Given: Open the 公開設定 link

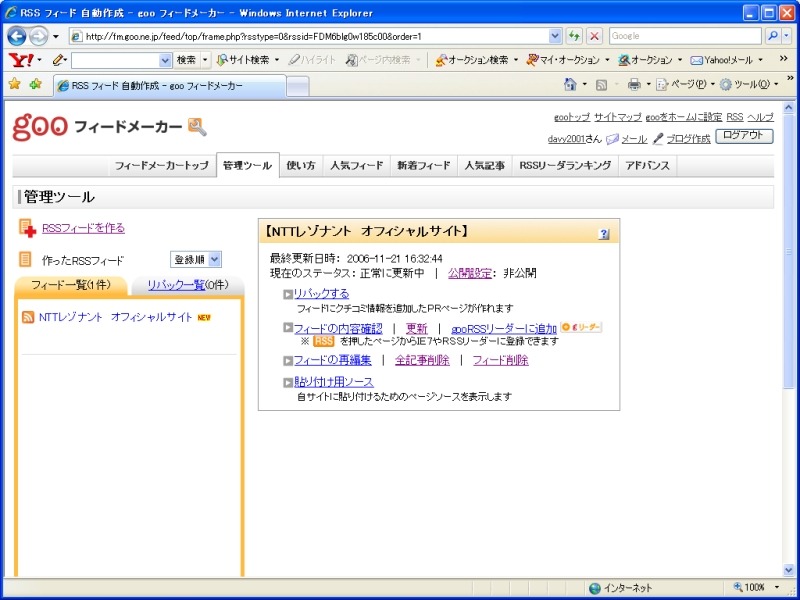Looking at the screenshot, I should coord(469,273).
